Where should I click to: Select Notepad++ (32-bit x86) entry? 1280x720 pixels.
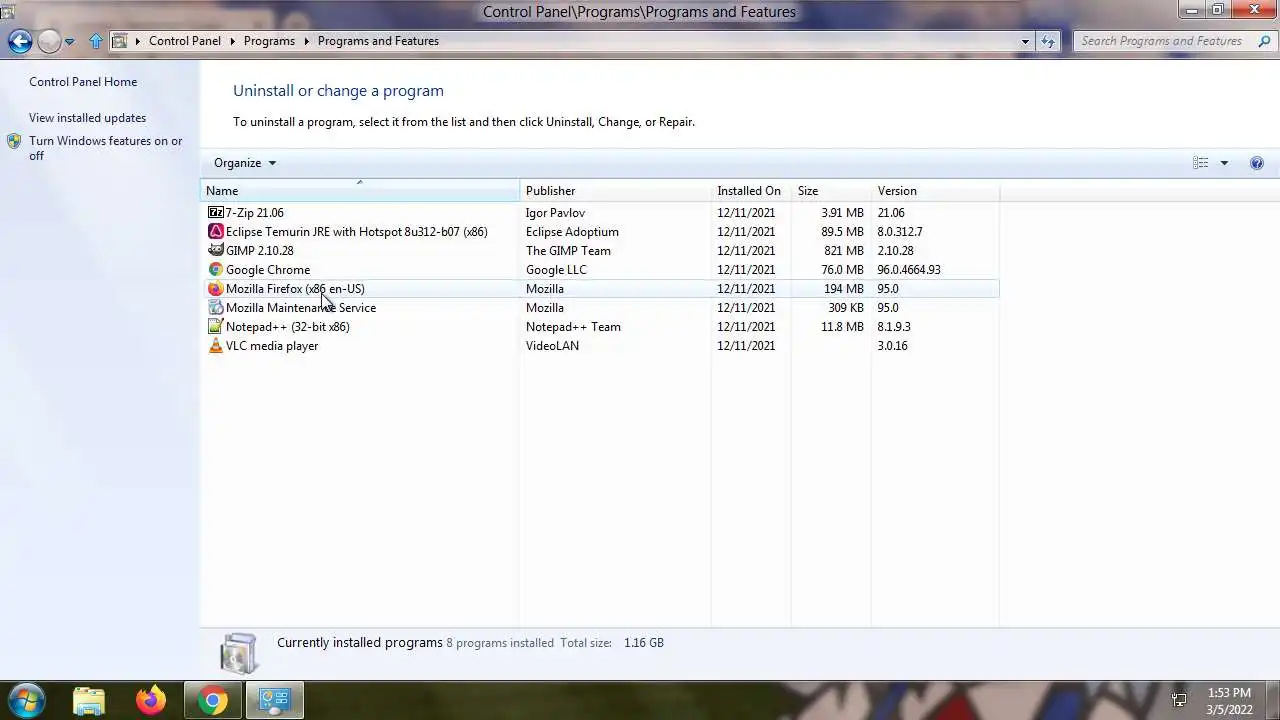[x=288, y=326]
